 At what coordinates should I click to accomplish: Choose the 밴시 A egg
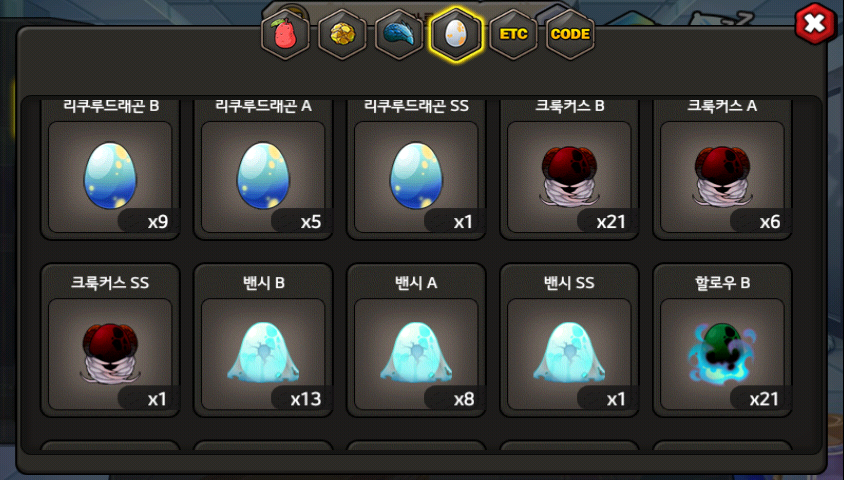tap(416, 354)
